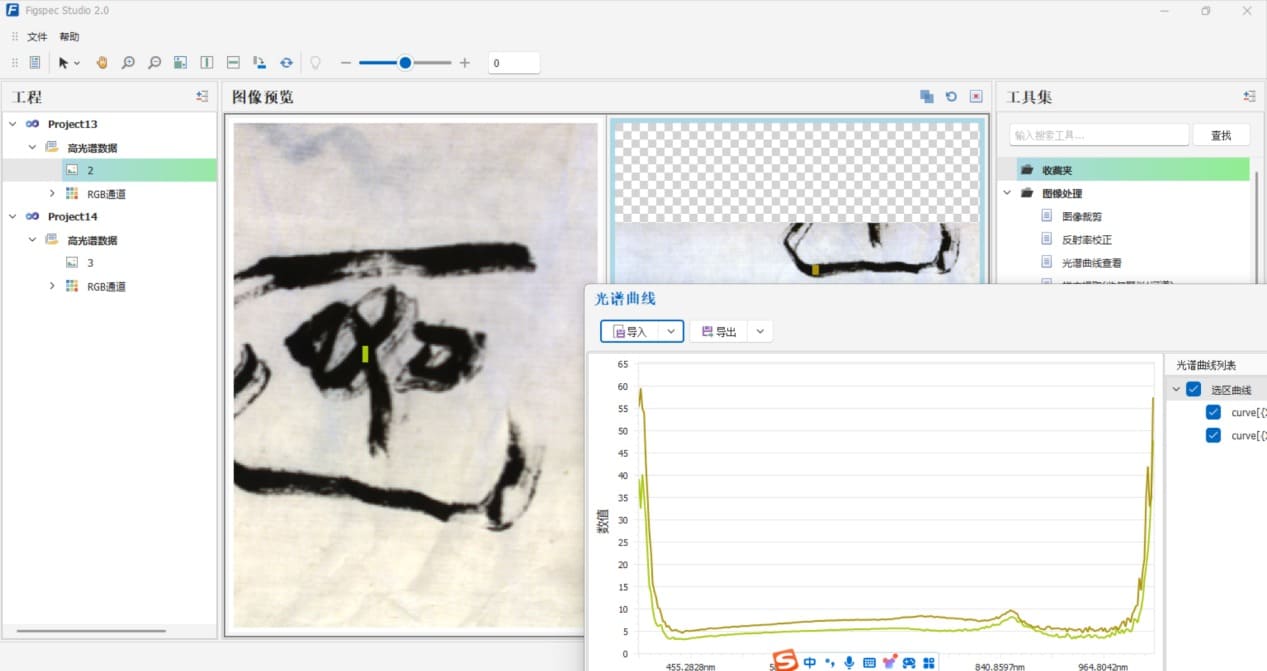Open the 导入 dropdown arrow
The image size is (1267, 671).
(x=671, y=332)
